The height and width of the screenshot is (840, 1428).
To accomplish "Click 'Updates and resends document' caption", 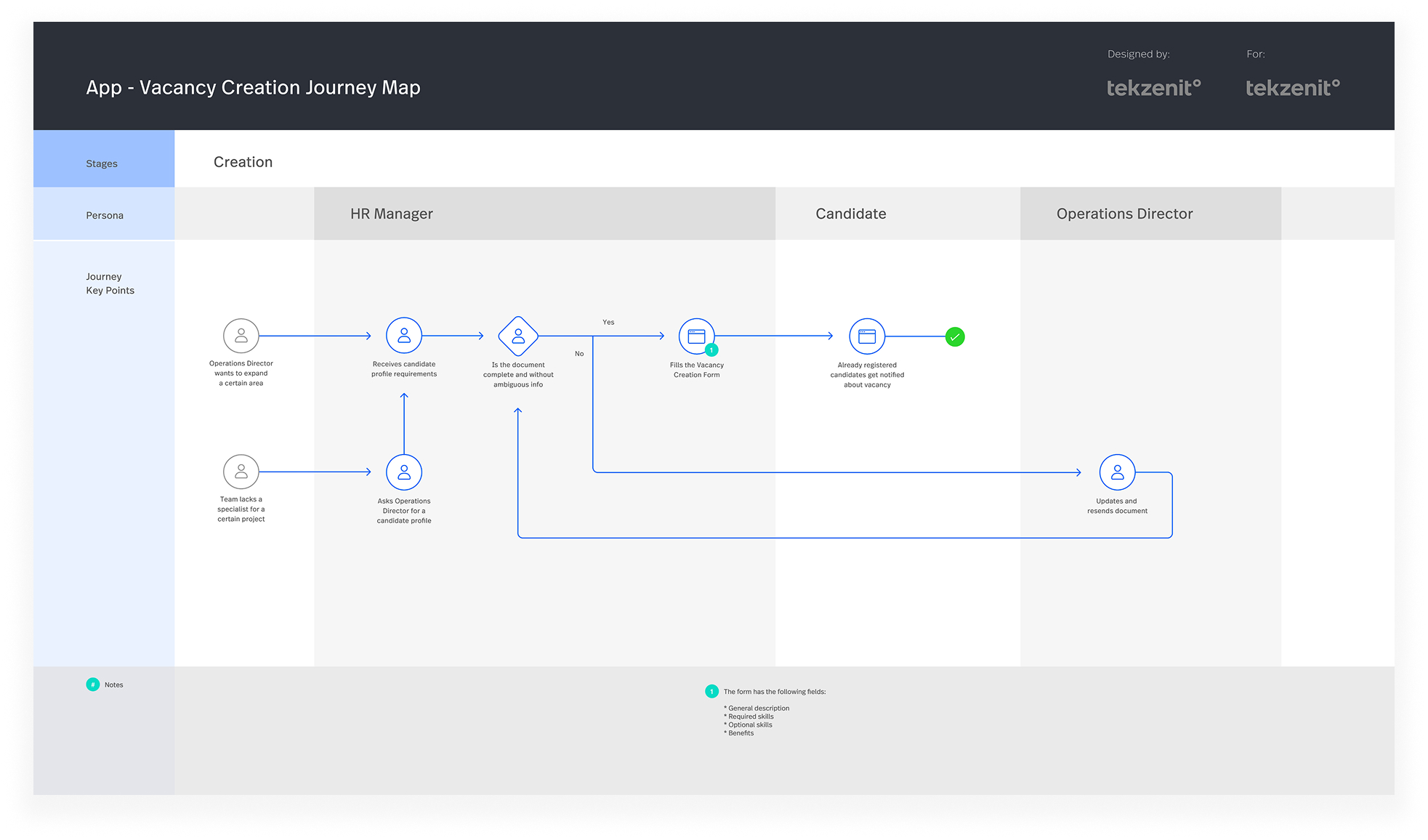I will (x=1117, y=506).
